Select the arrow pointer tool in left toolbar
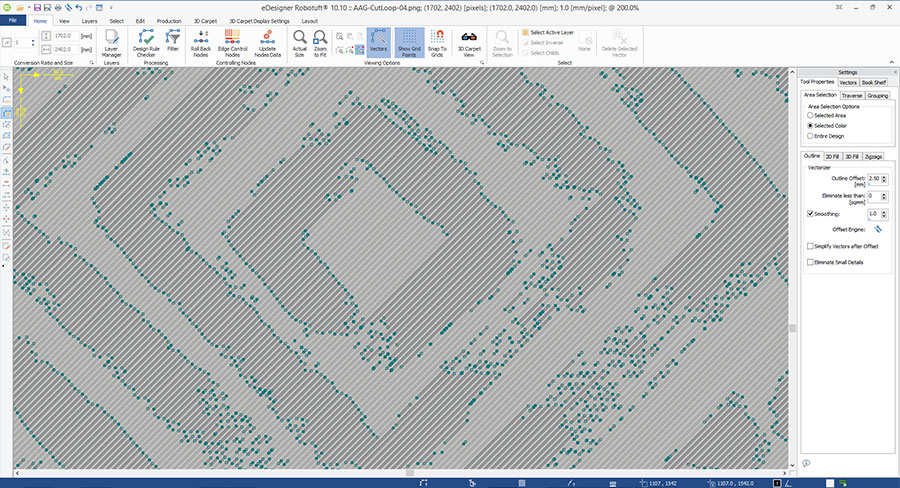Screen dimensions: 900x488 pos(6,76)
